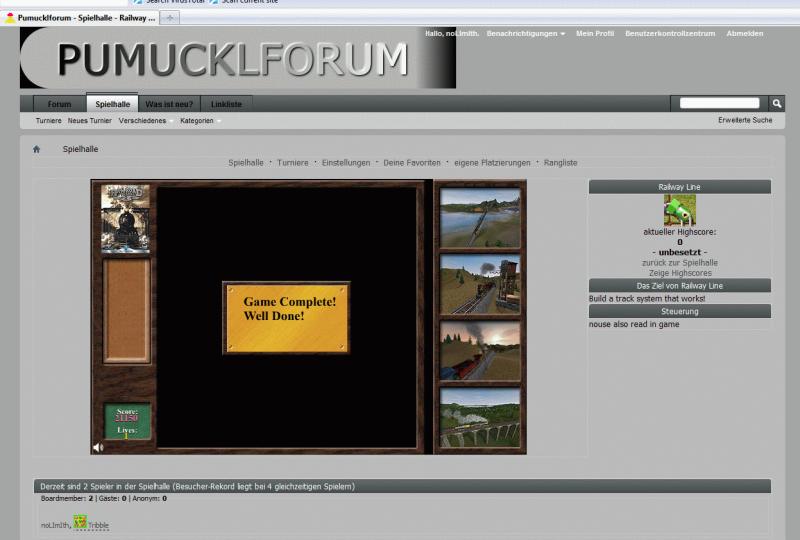Open Rangliste link

pos(560,163)
